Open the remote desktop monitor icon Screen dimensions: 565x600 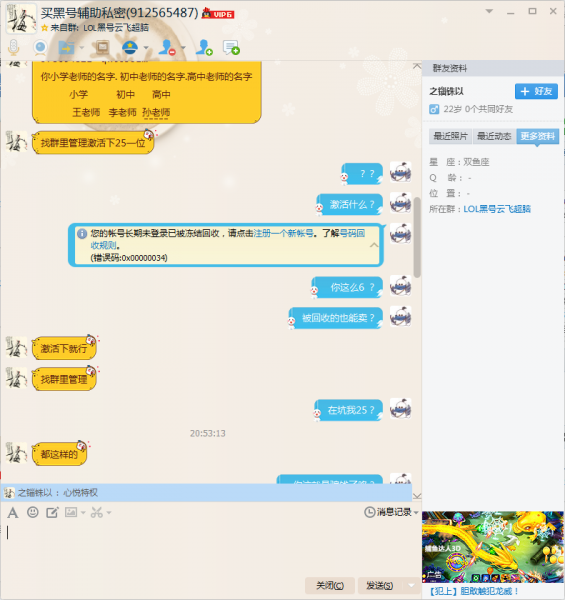(103, 47)
